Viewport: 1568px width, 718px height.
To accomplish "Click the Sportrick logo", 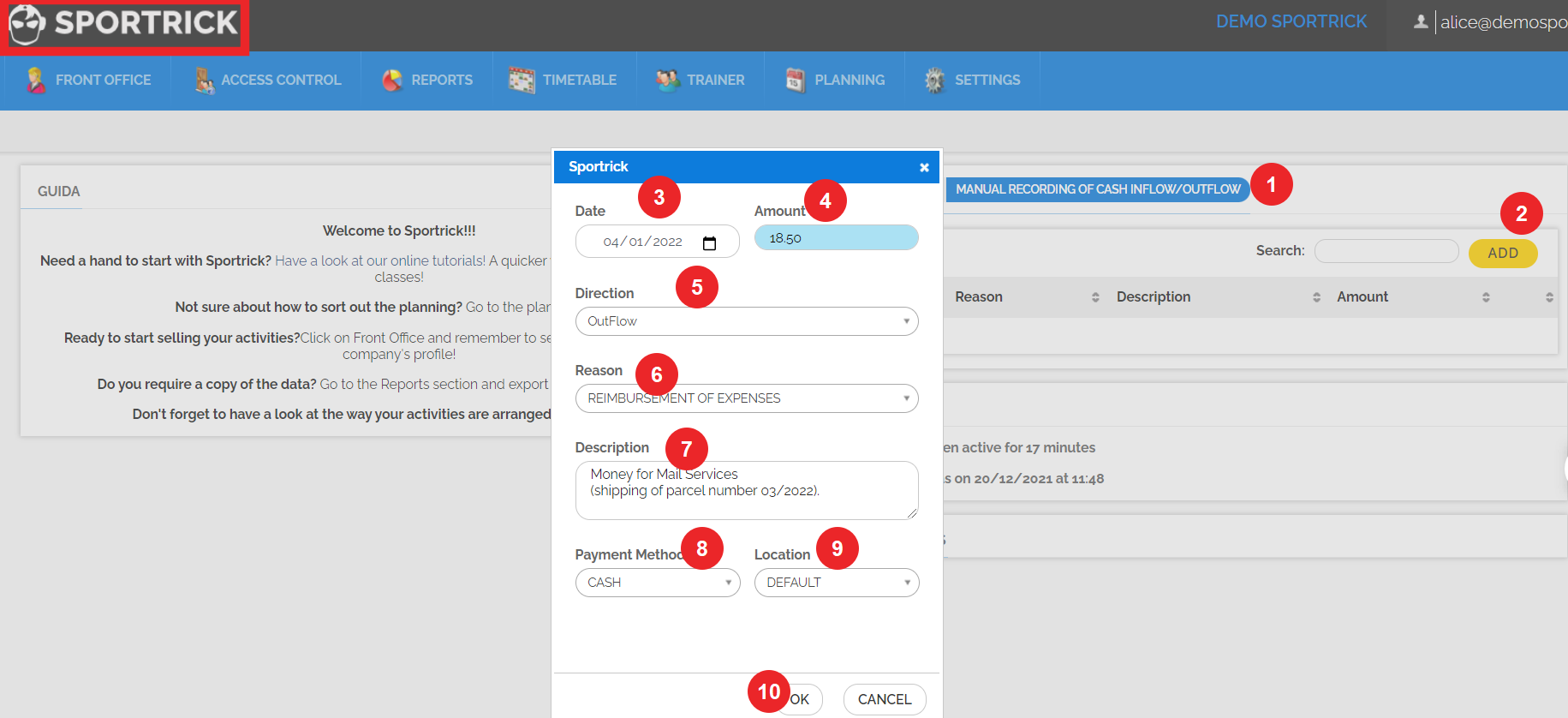I will click(x=124, y=25).
